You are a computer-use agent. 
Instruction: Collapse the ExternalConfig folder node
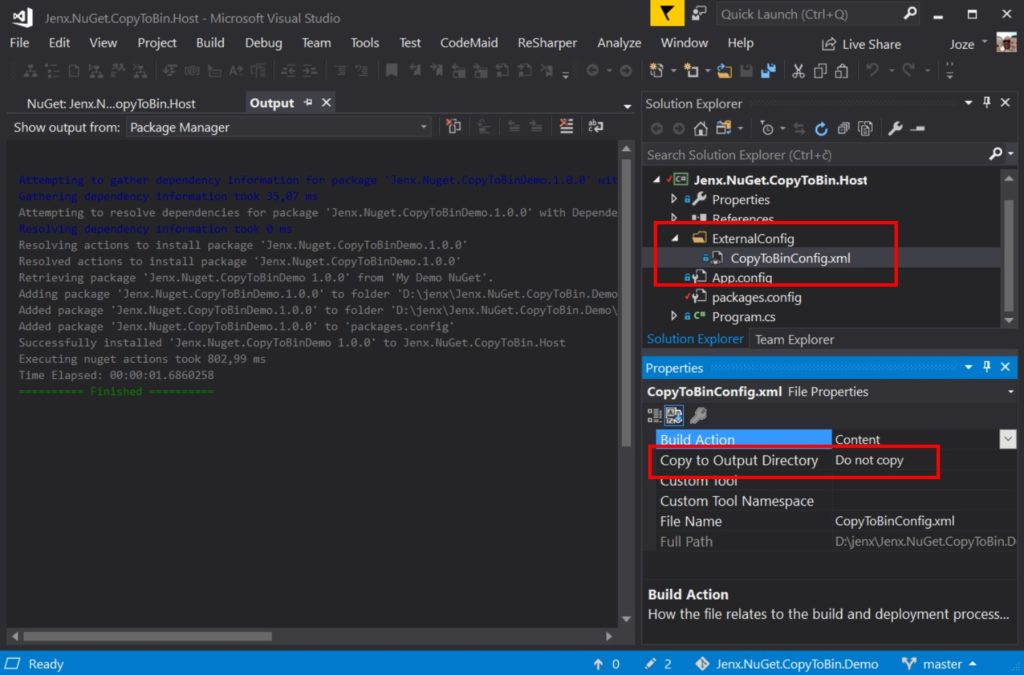click(x=675, y=238)
